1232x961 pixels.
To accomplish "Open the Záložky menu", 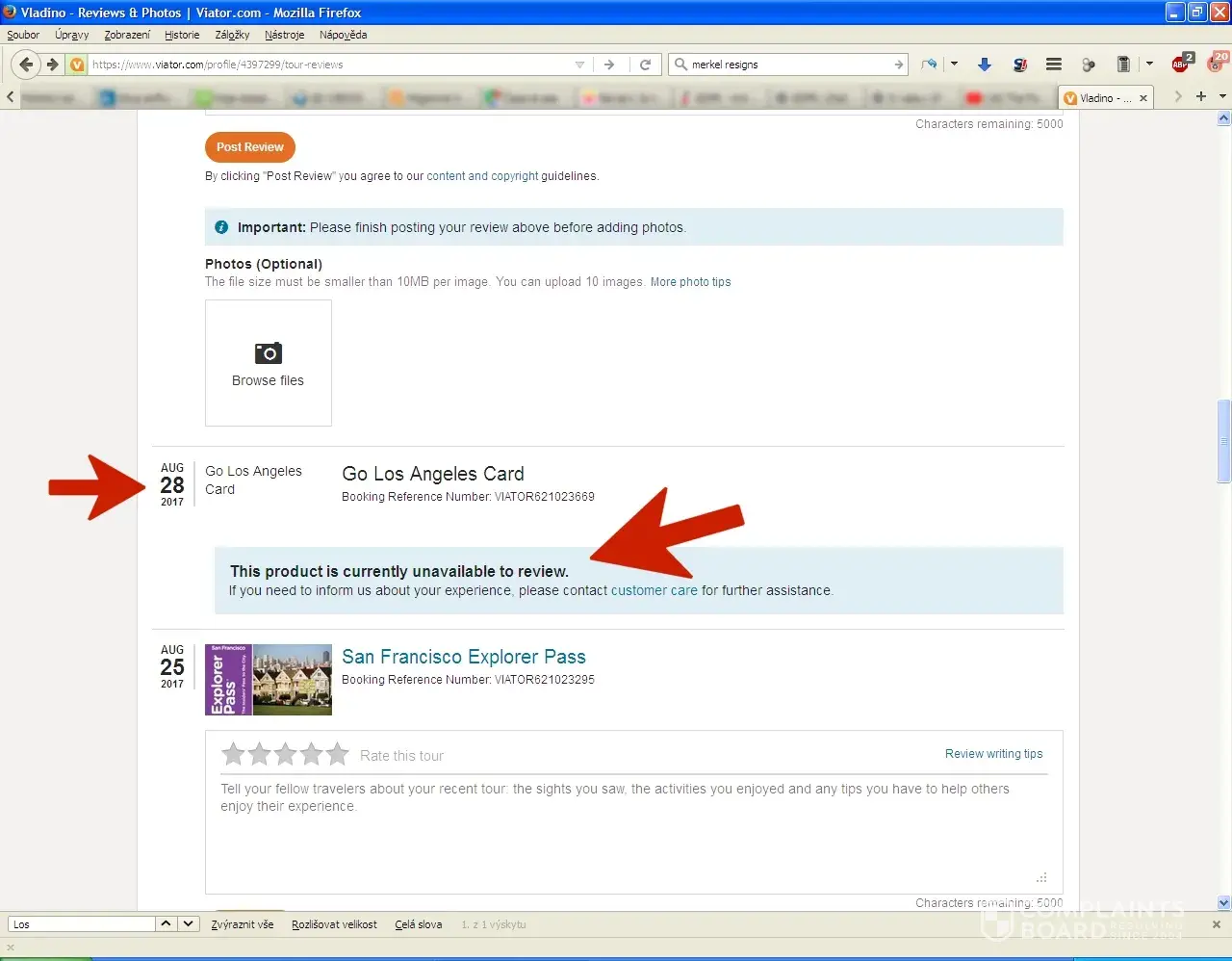I will (232, 35).
